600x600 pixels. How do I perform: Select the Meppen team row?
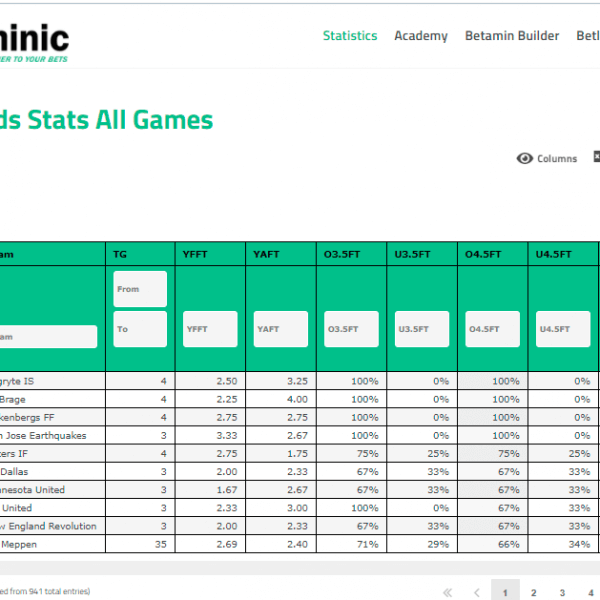299,544
